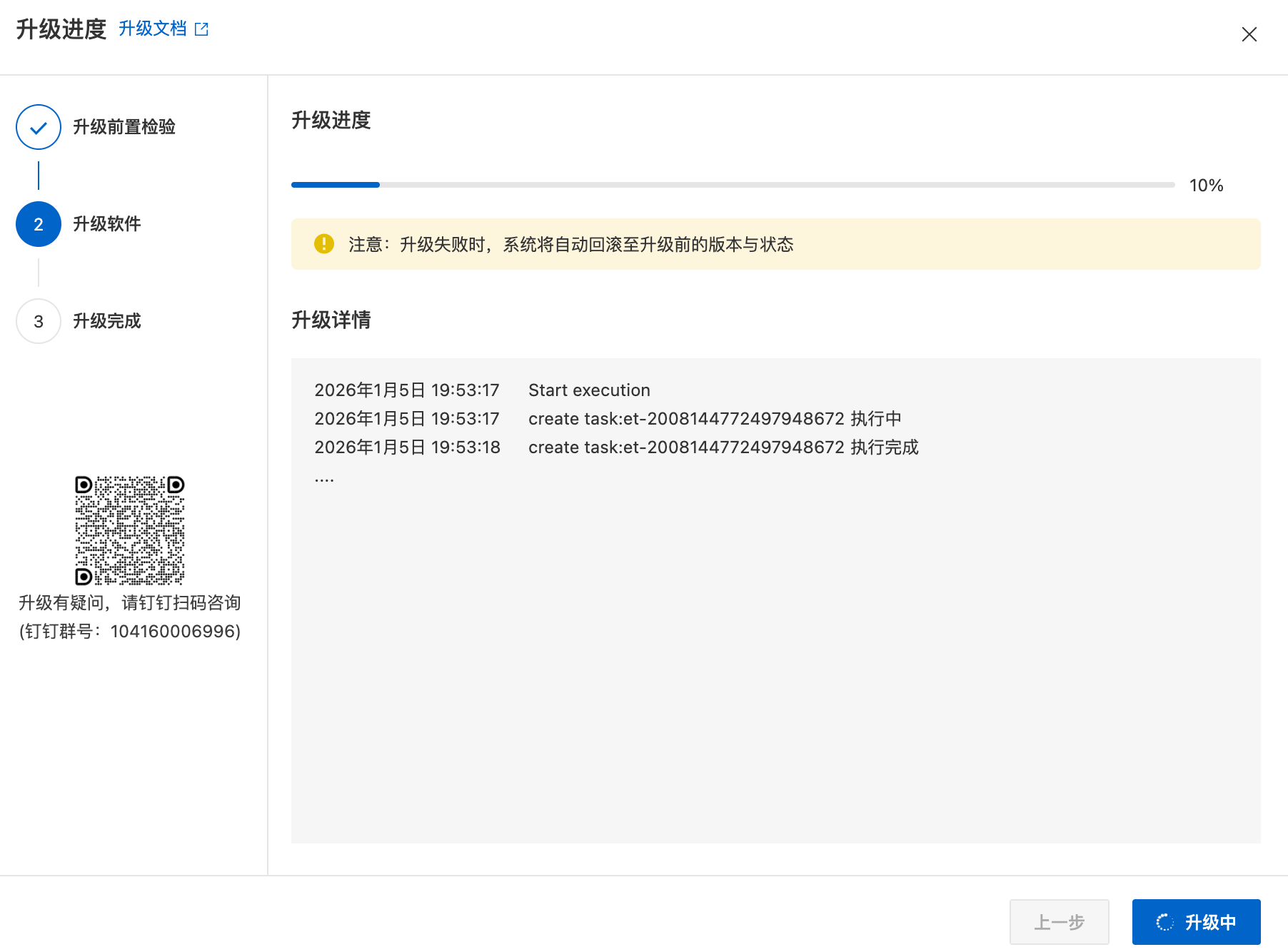This screenshot has width=1288, height=952.
Task: Click the 19:53:18 timestamp
Action: (x=466, y=447)
